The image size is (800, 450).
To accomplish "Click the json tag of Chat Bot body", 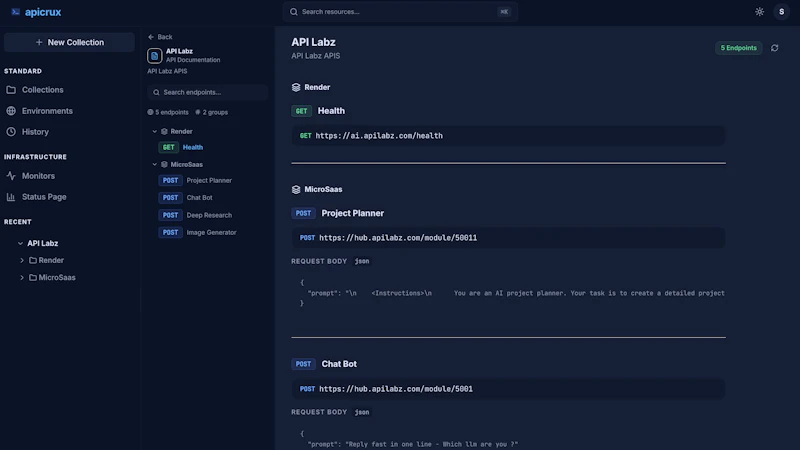I will tap(362, 412).
